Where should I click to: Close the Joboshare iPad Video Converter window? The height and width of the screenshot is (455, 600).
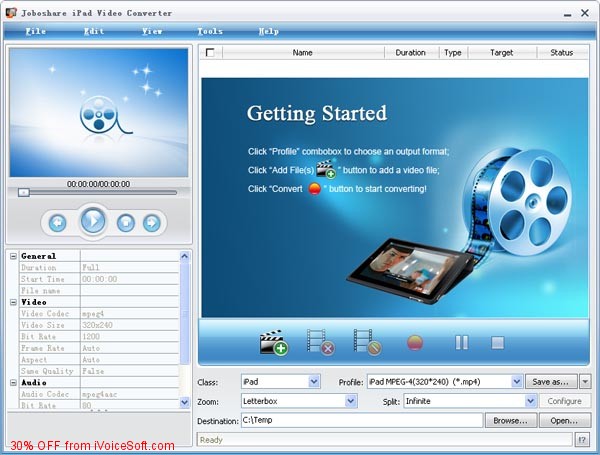pos(585,13)
